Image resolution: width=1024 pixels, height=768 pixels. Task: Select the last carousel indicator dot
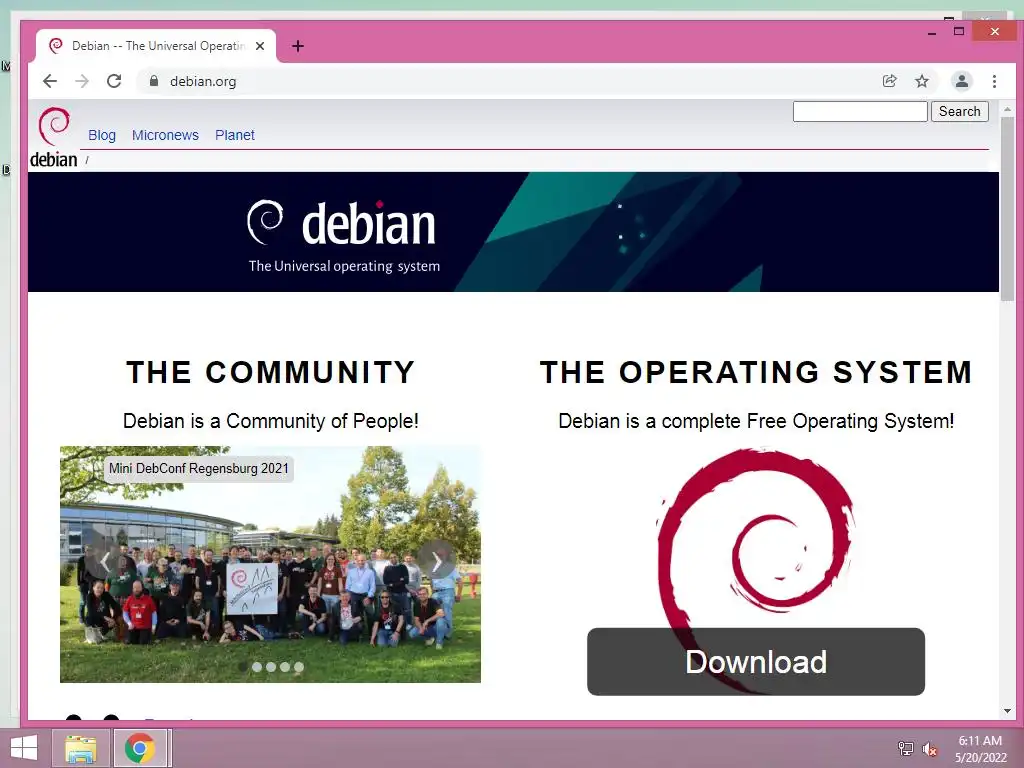point(299,667)
